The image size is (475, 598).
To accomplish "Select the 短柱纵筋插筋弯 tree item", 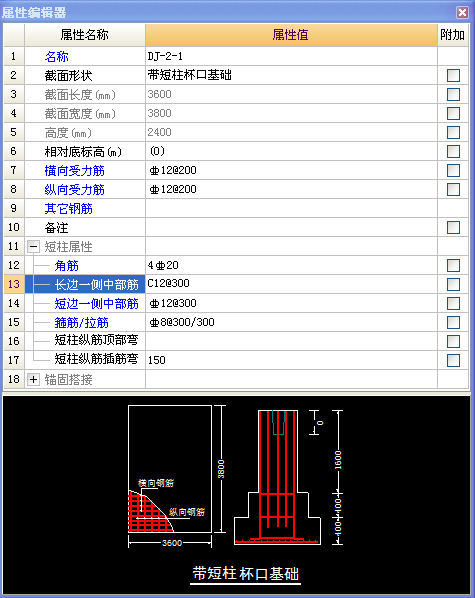I will pos(96,359).
